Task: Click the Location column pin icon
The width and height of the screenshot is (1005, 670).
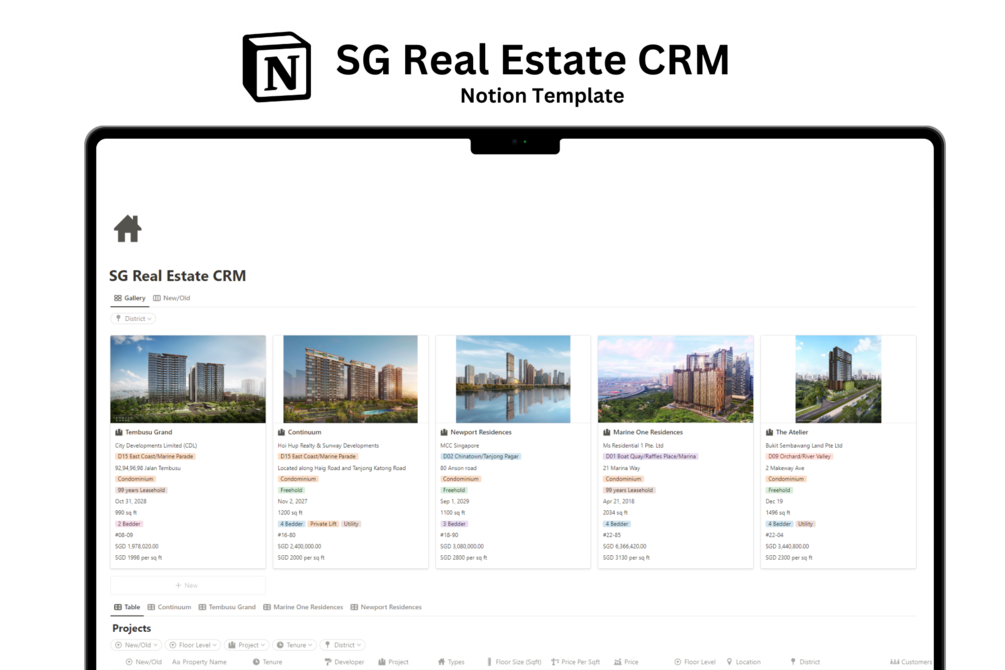Action: point(729,662)
